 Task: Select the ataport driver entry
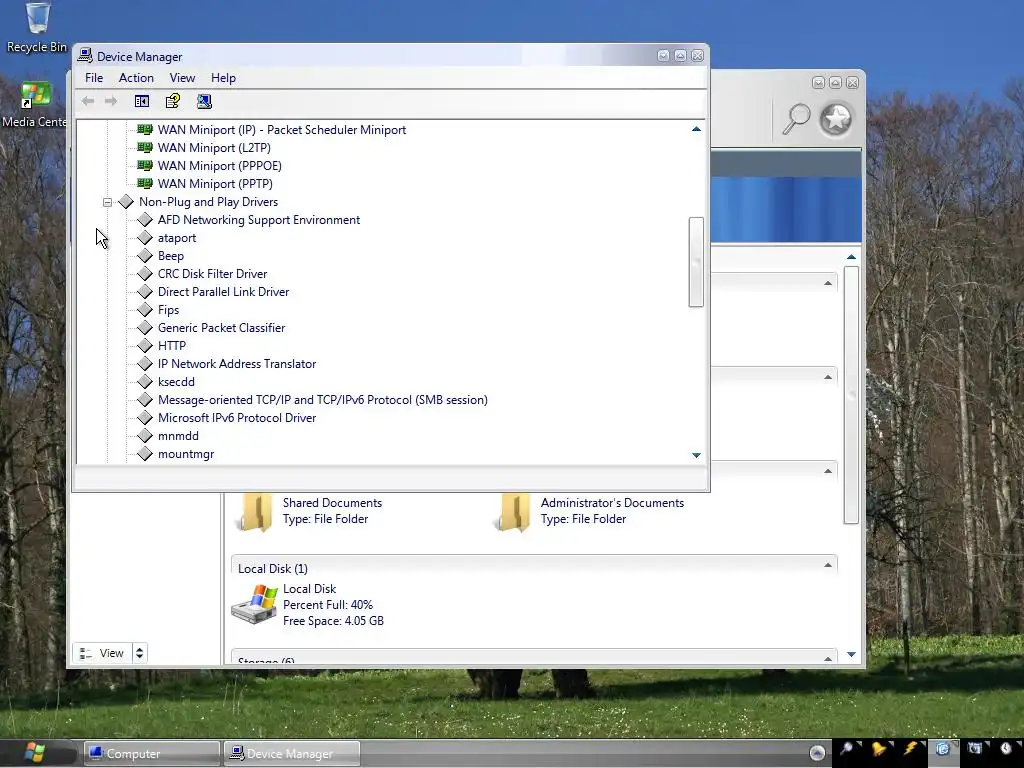tap(177, 238)
